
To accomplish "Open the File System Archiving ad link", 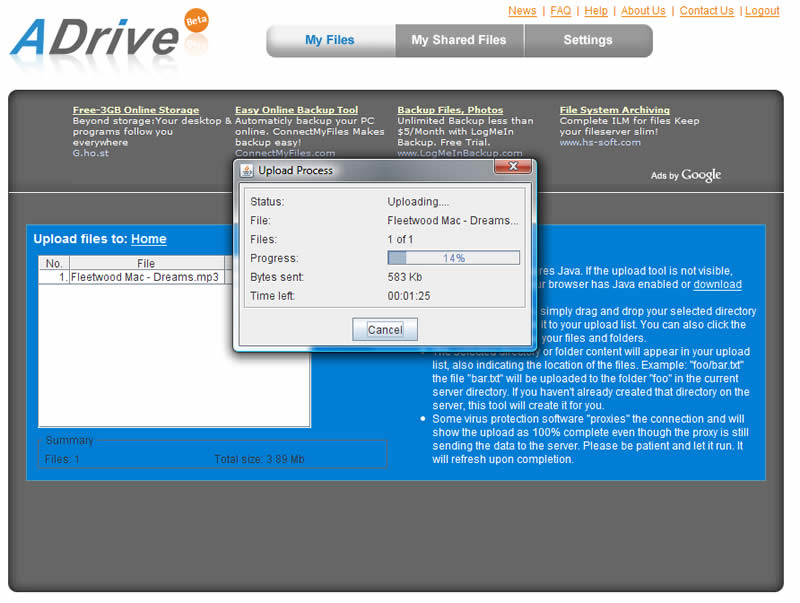I will [614, 110].
